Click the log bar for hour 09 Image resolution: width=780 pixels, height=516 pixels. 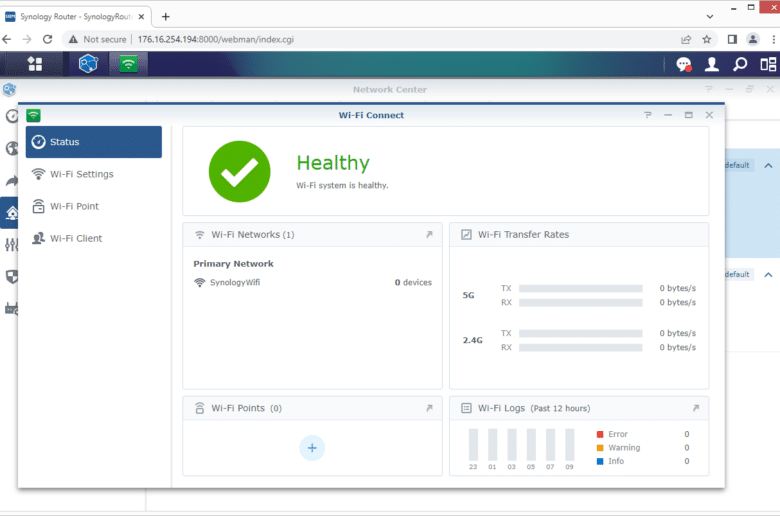tap(570, 444)
